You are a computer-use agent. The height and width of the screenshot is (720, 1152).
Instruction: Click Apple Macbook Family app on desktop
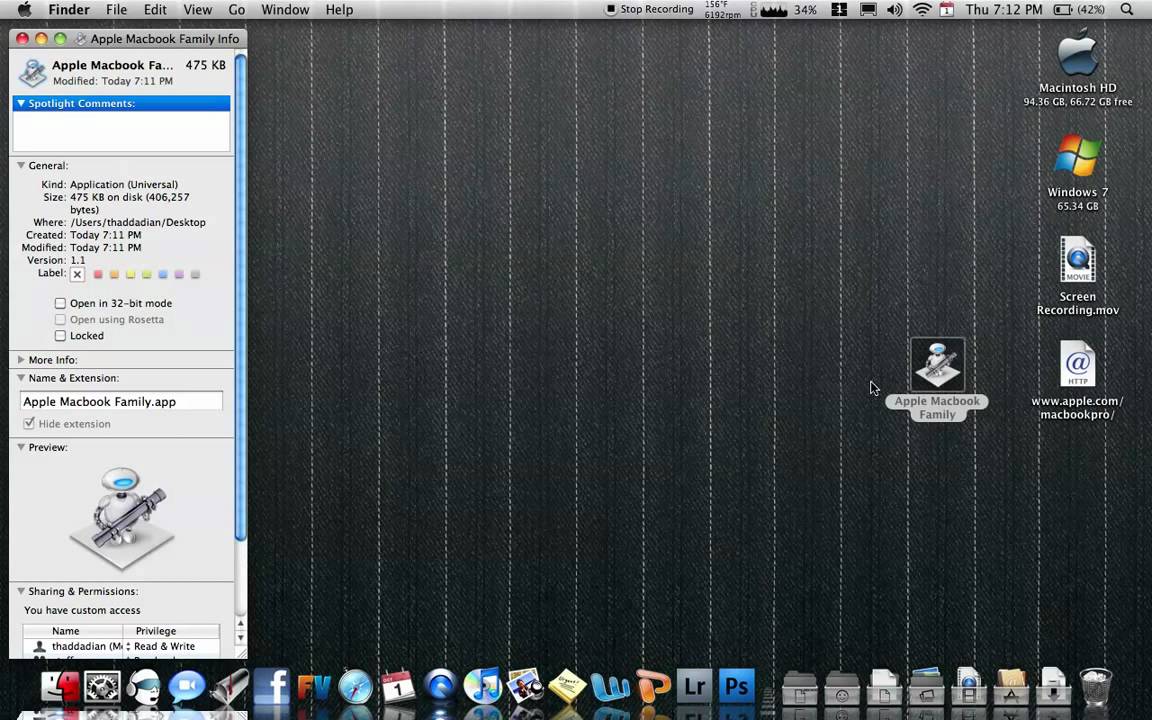pyautogui.click(x=937, y=379)
